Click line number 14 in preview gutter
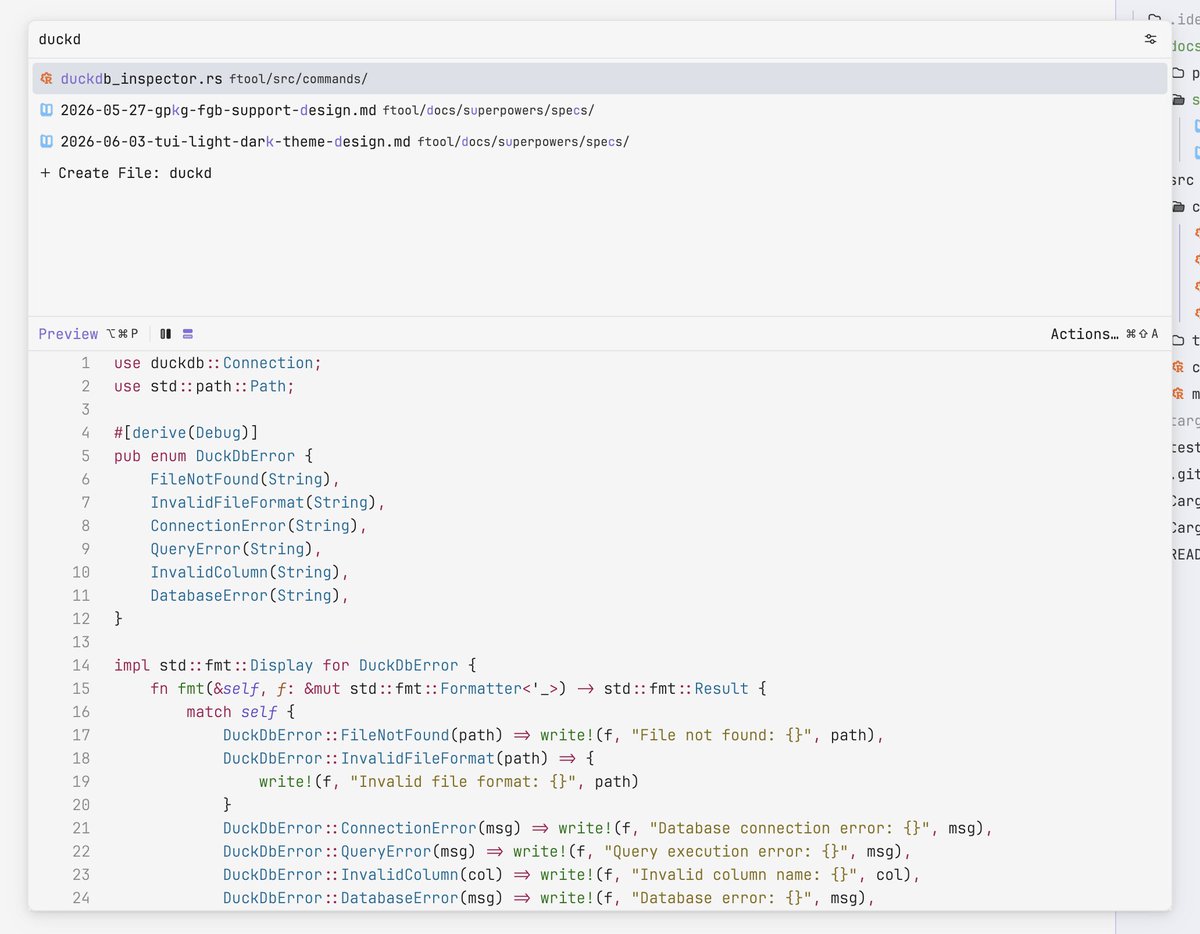Image resolution: width=1200 pixels, height=934 pixels. click(x=81, y=665)
